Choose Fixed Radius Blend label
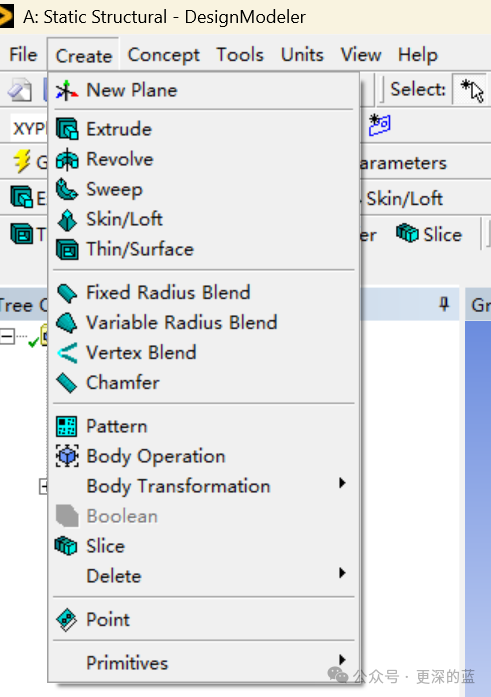 coord(168,292)
